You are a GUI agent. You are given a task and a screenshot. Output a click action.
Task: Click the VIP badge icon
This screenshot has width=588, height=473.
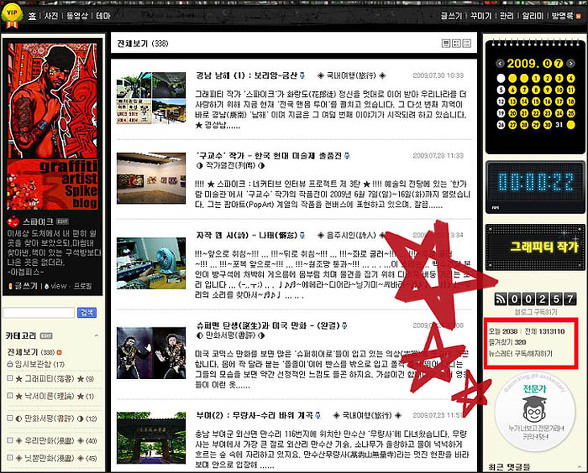point(11,15)
